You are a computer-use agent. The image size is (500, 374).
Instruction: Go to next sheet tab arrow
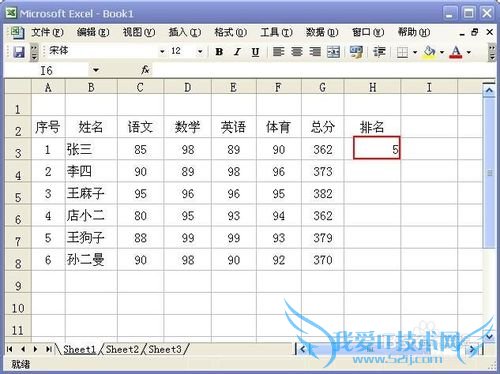click(35, 349)
